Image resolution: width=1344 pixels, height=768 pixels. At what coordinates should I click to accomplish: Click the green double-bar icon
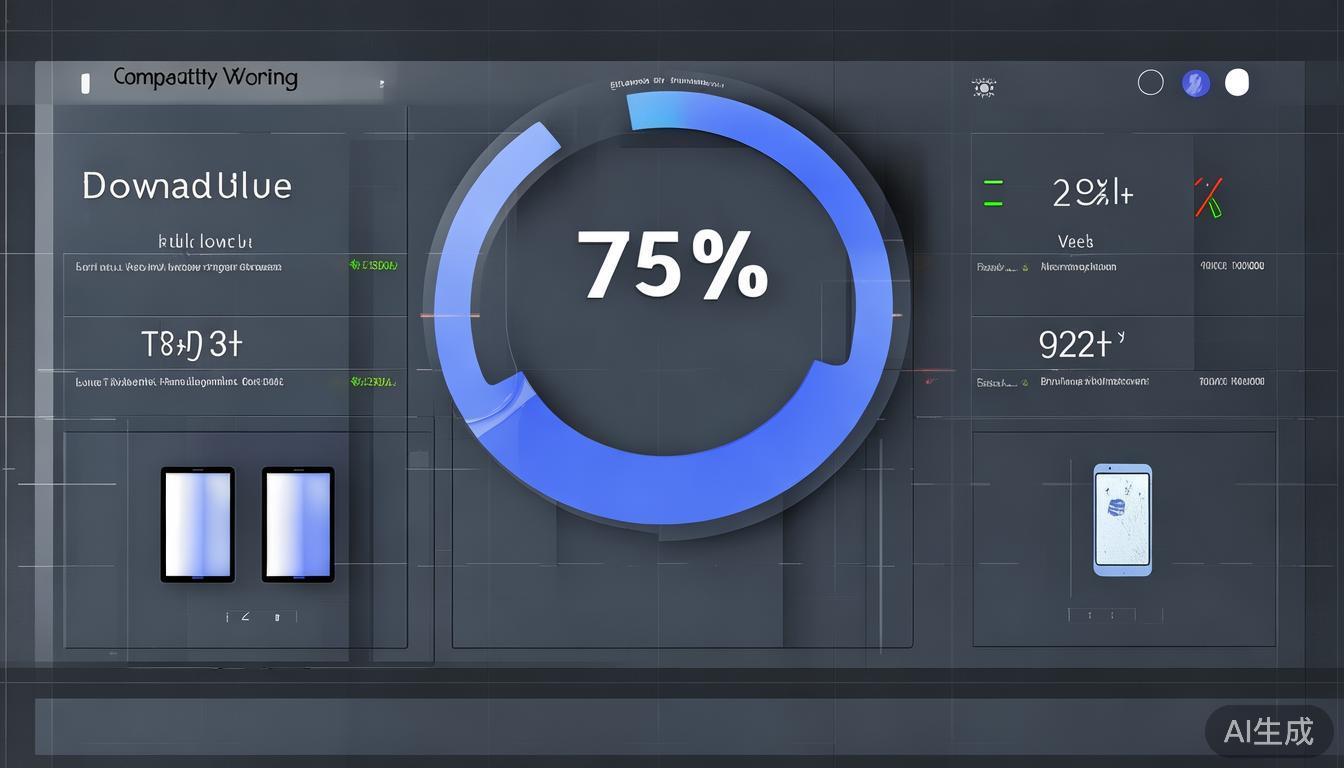tap(992, 193)
